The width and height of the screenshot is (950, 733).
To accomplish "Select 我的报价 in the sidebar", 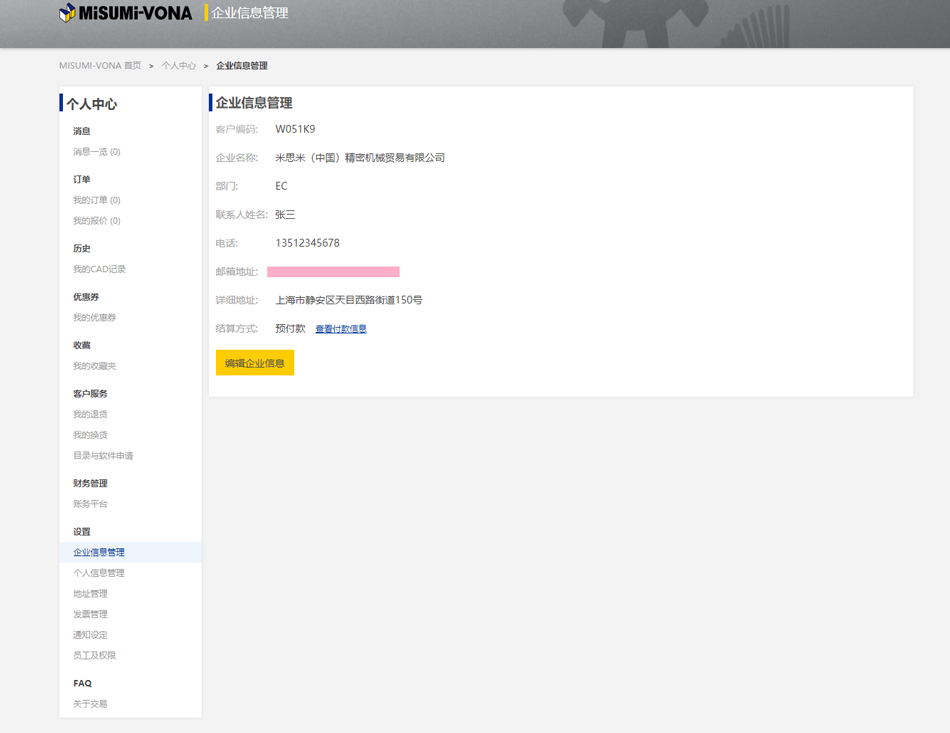I will pyautogui.click(x=96, y=221).
